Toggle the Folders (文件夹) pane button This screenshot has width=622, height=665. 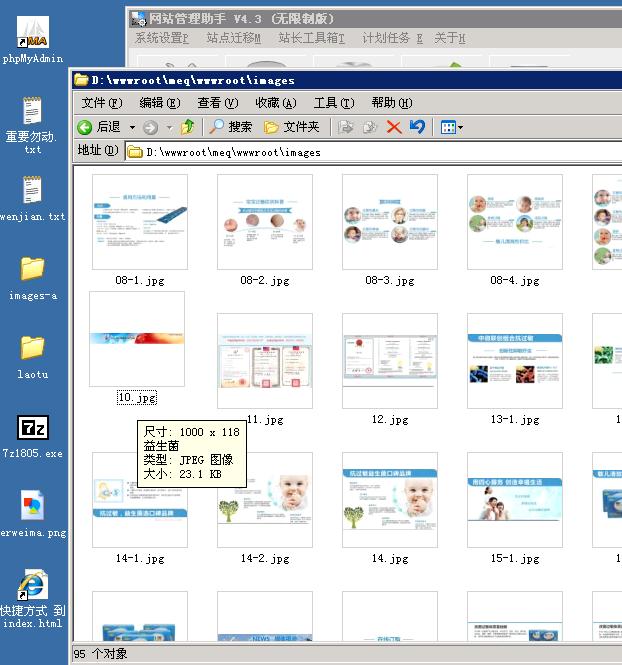click(x=291, y=127)
